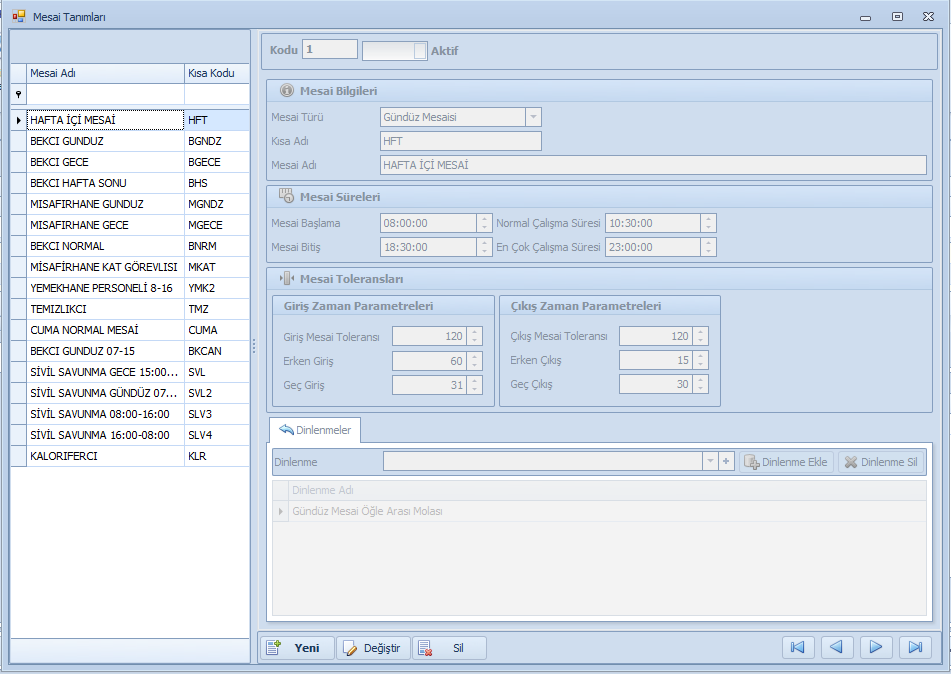Select the TEMIZLIKCI row

pyautogui.click(x=130, y=309)
